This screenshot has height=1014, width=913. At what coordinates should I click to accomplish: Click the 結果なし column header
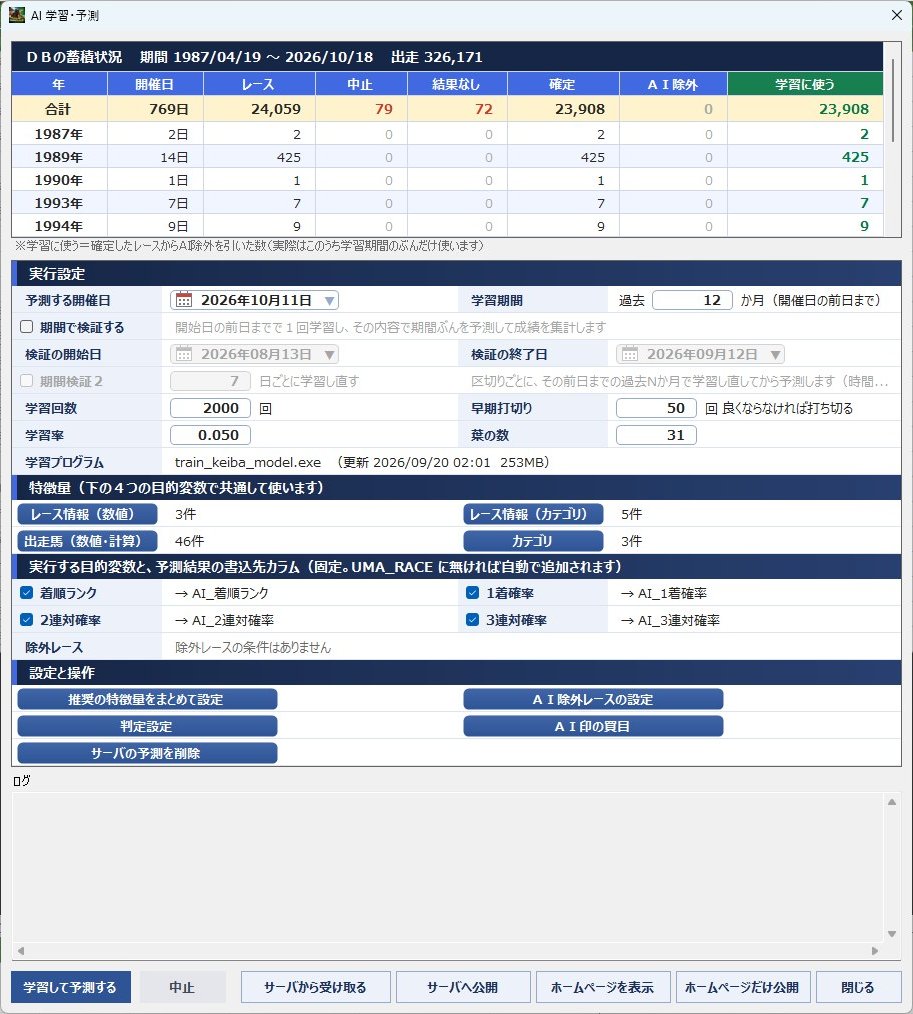(x=457, y=84)
